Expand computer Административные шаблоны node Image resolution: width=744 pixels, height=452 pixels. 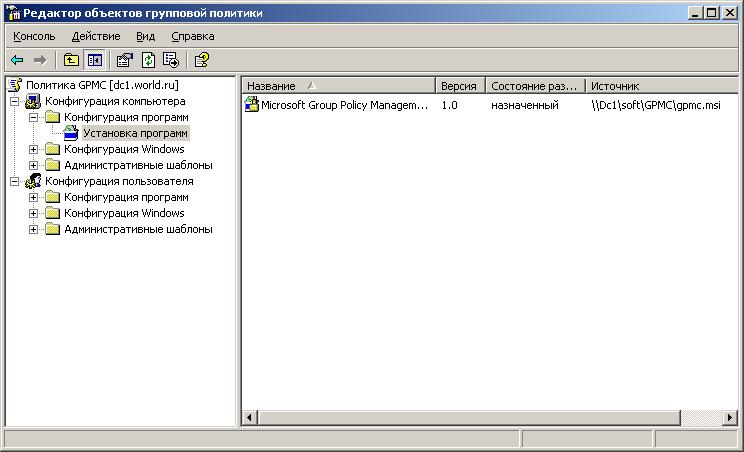(33, 165)
